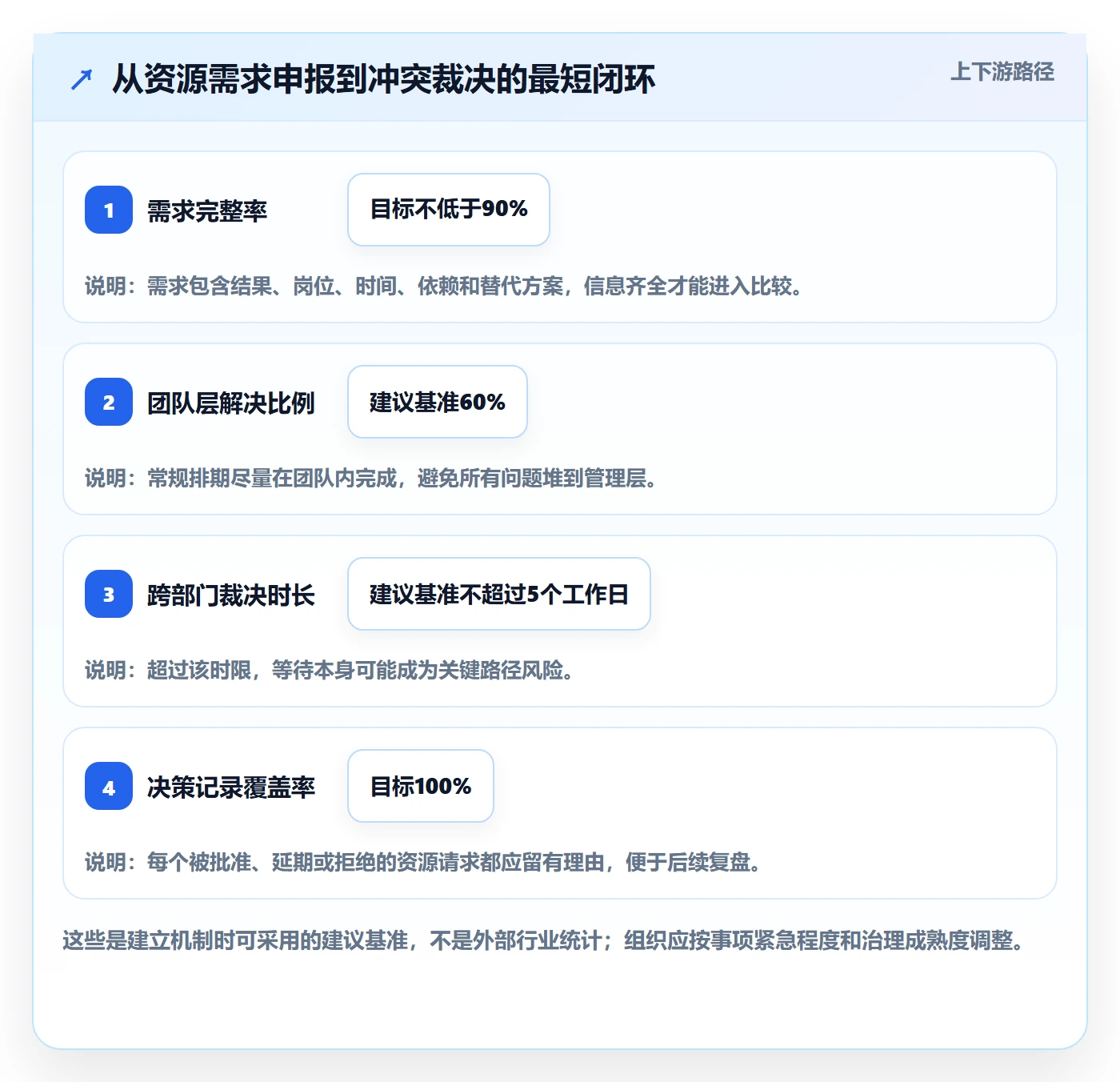The width and height of the screenshot is (1120, 1082).
Task: Click the description starting 说明：常规排期尽量
Action: pos(372,478)
